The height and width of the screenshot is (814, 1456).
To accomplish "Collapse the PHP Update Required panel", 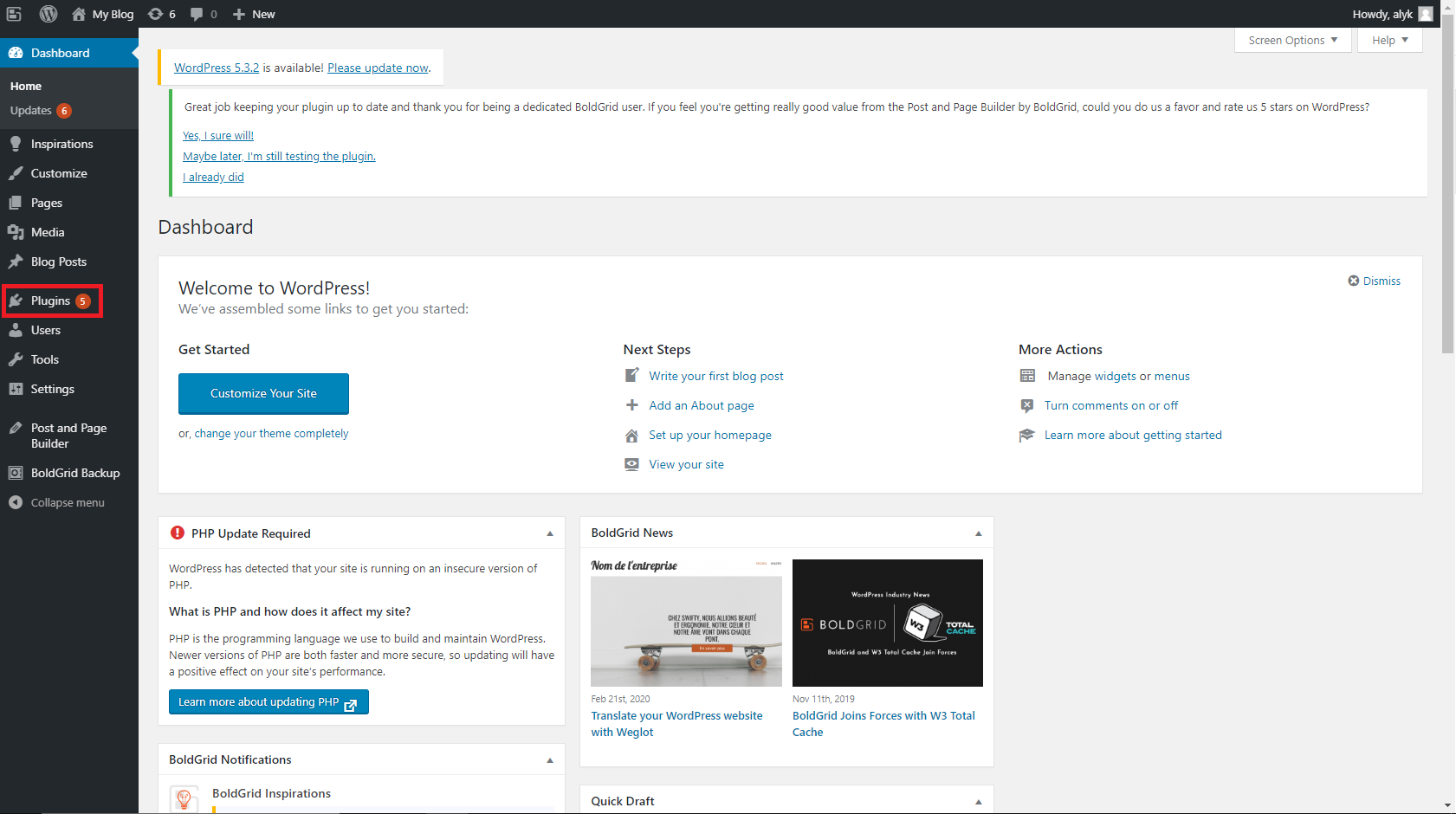I will 550,533.
